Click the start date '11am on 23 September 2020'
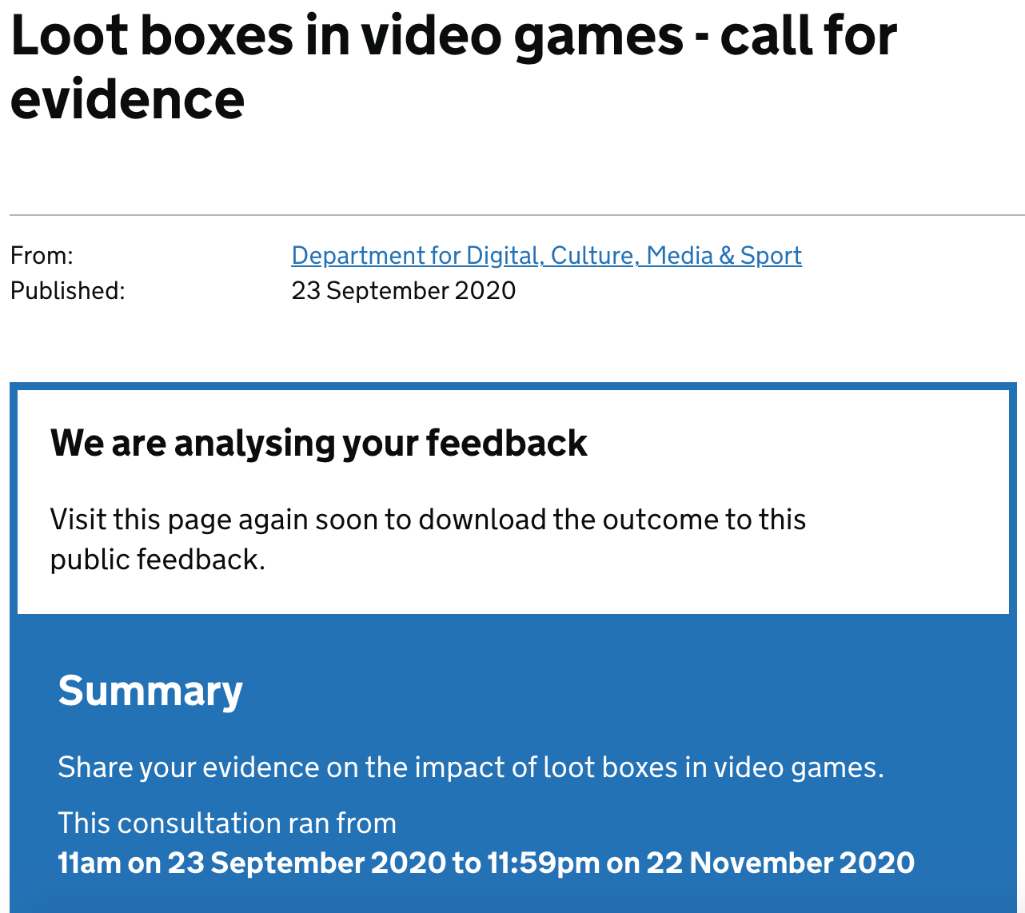The image size is (1025, 913). click(250, 862)
